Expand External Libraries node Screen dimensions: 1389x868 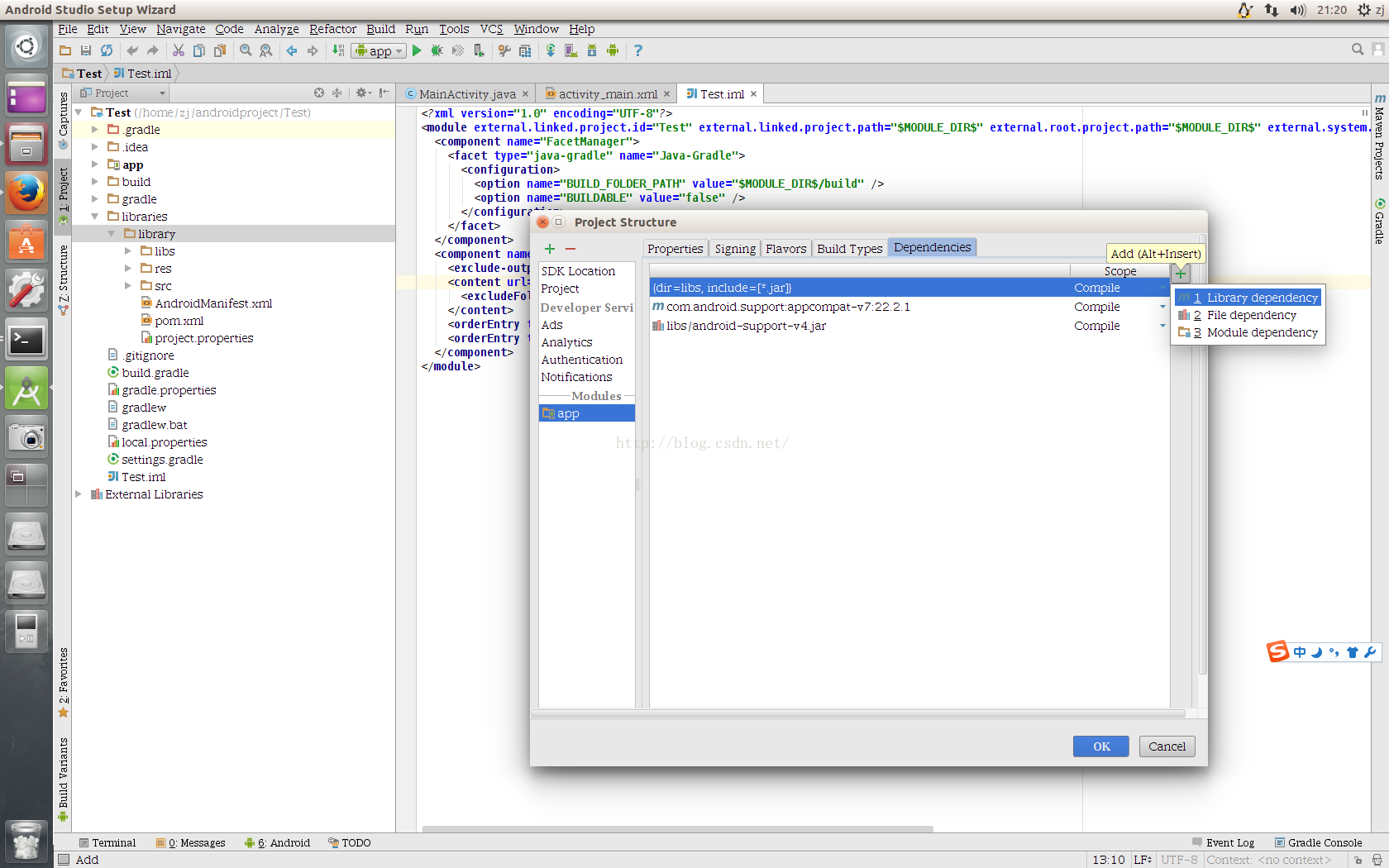[79, 494]
